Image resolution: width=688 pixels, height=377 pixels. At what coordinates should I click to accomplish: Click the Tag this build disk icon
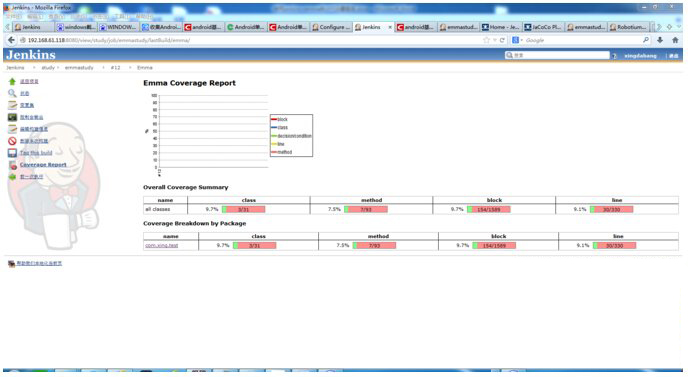[x=12, y=153]
